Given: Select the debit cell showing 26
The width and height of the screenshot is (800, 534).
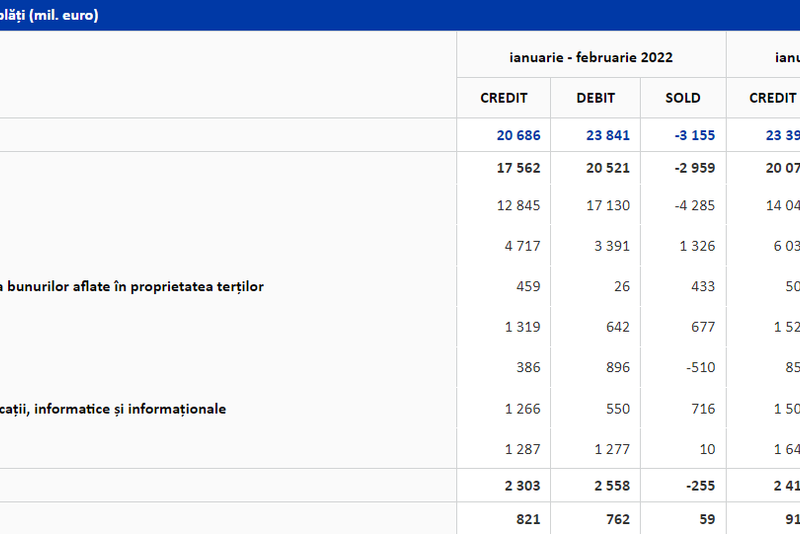Looking at the screenshot, I should click(621, 287).
